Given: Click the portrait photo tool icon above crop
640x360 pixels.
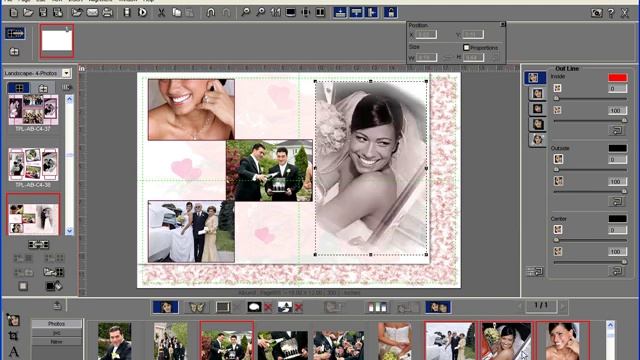Looking at the screenshot, I should click(13, 320).
